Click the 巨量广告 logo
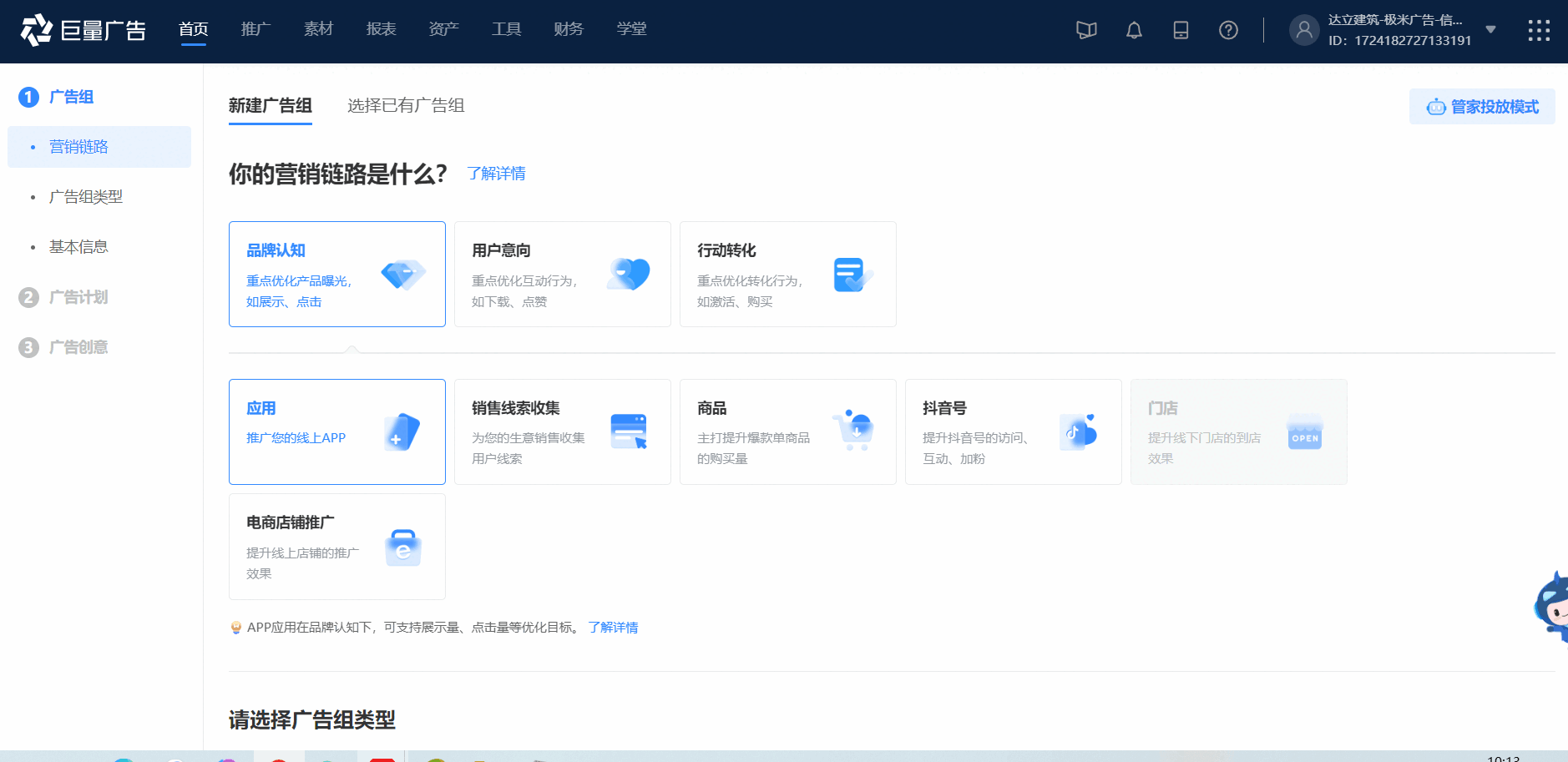 83,31
